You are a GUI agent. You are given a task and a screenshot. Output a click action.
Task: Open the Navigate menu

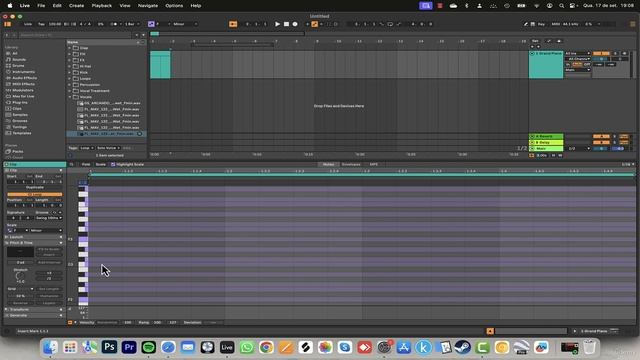coord(148,6)
